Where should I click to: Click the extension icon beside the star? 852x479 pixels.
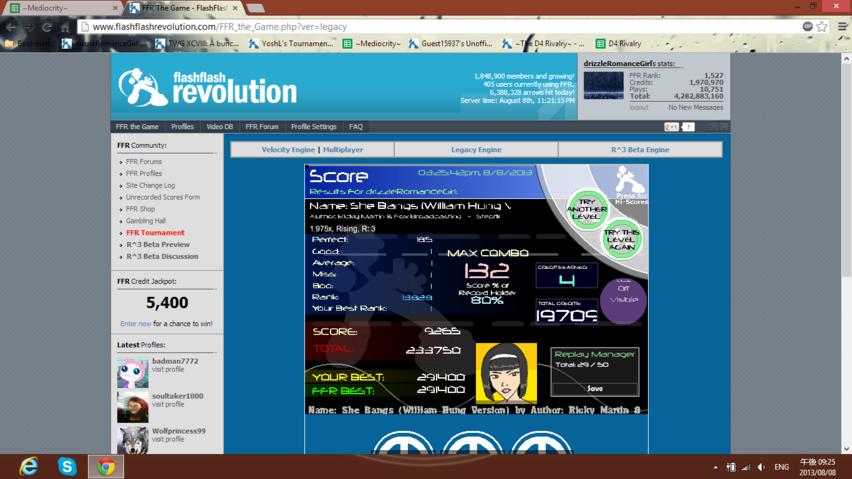pos(807,27)
